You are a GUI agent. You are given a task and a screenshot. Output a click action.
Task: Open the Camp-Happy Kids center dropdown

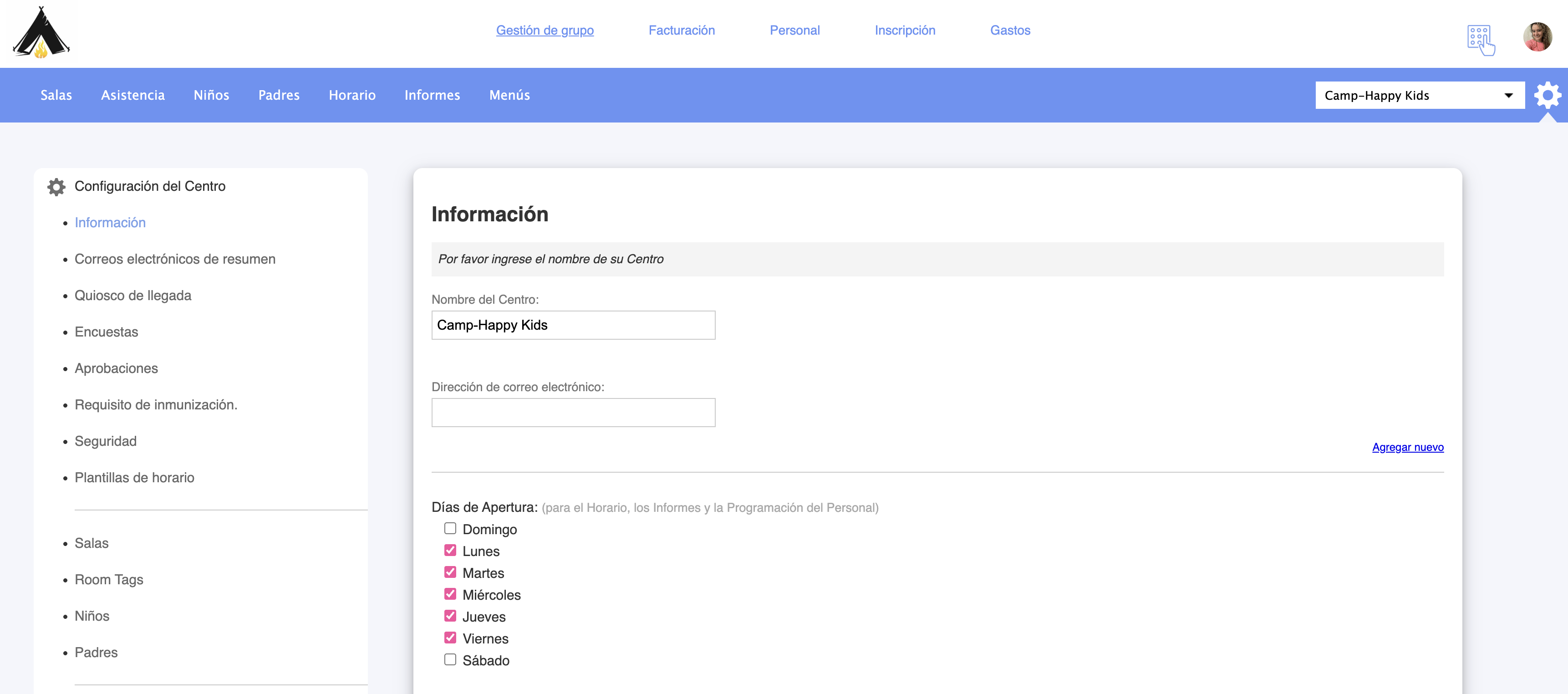coord(1419,96)
